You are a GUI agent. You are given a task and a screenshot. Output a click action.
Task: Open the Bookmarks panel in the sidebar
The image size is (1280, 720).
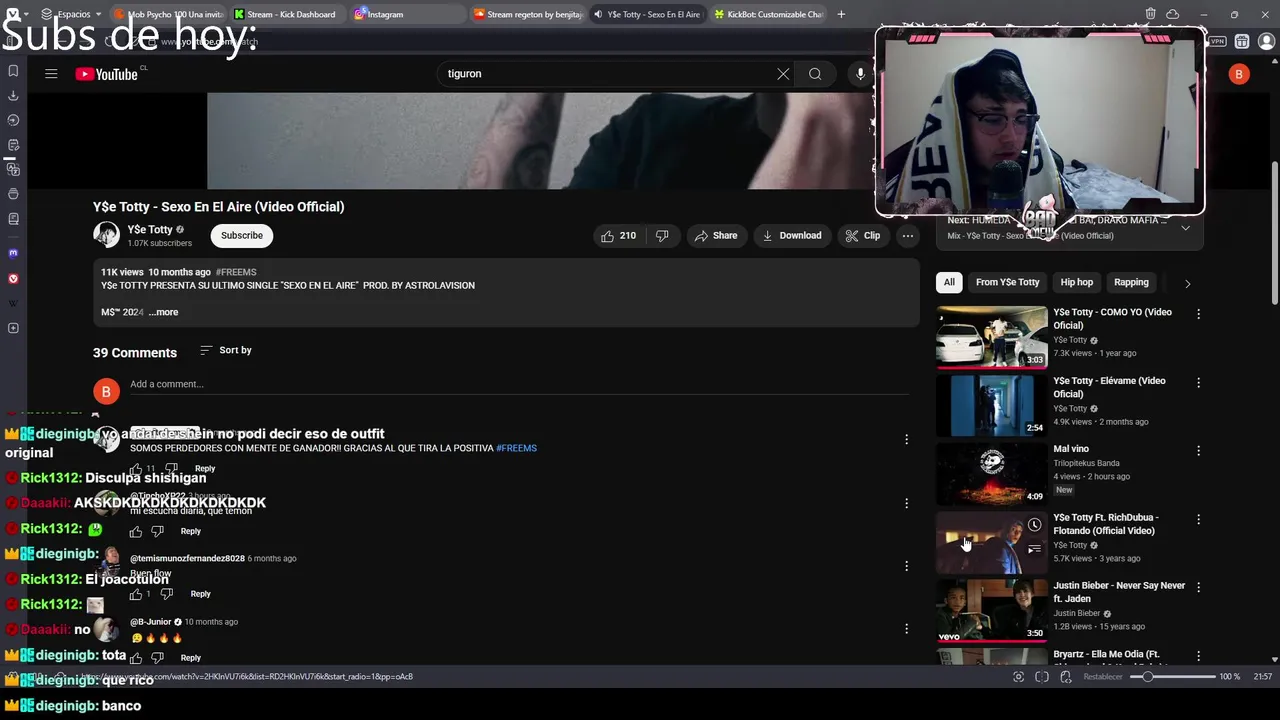[13, 71]
